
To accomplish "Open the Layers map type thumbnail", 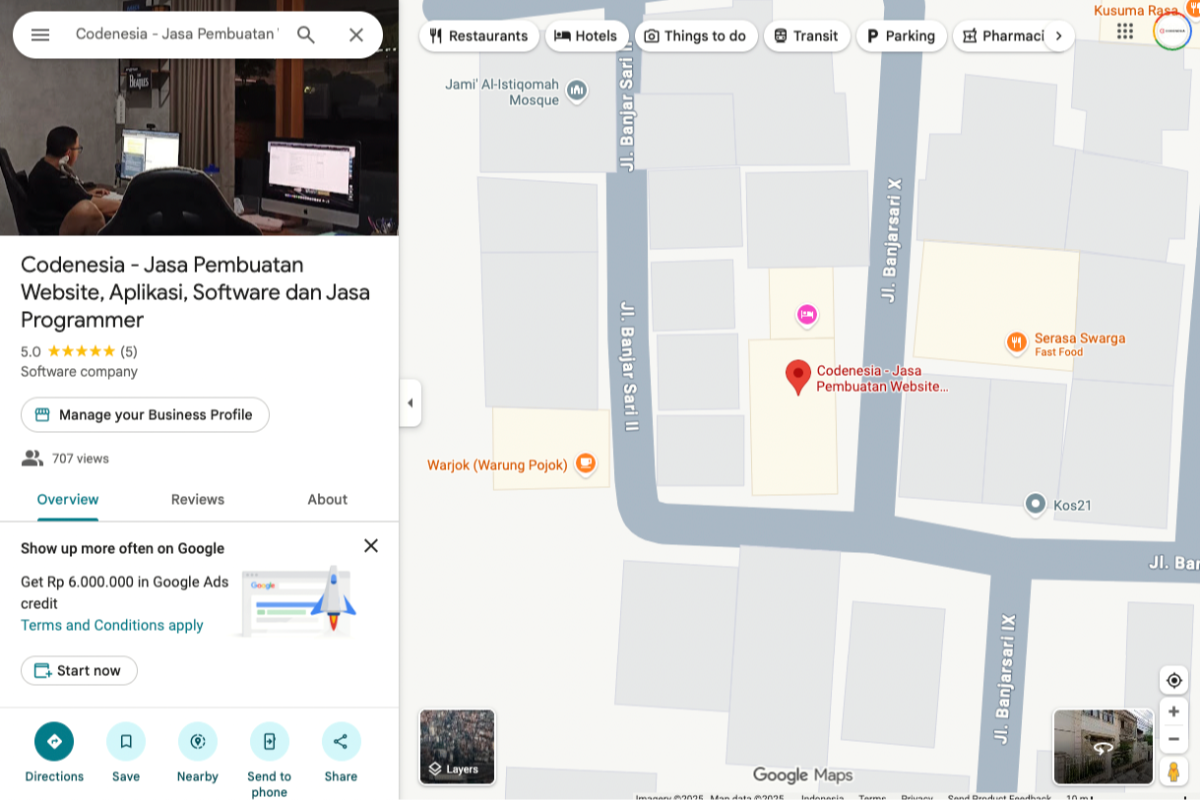I will pos(457,746).
